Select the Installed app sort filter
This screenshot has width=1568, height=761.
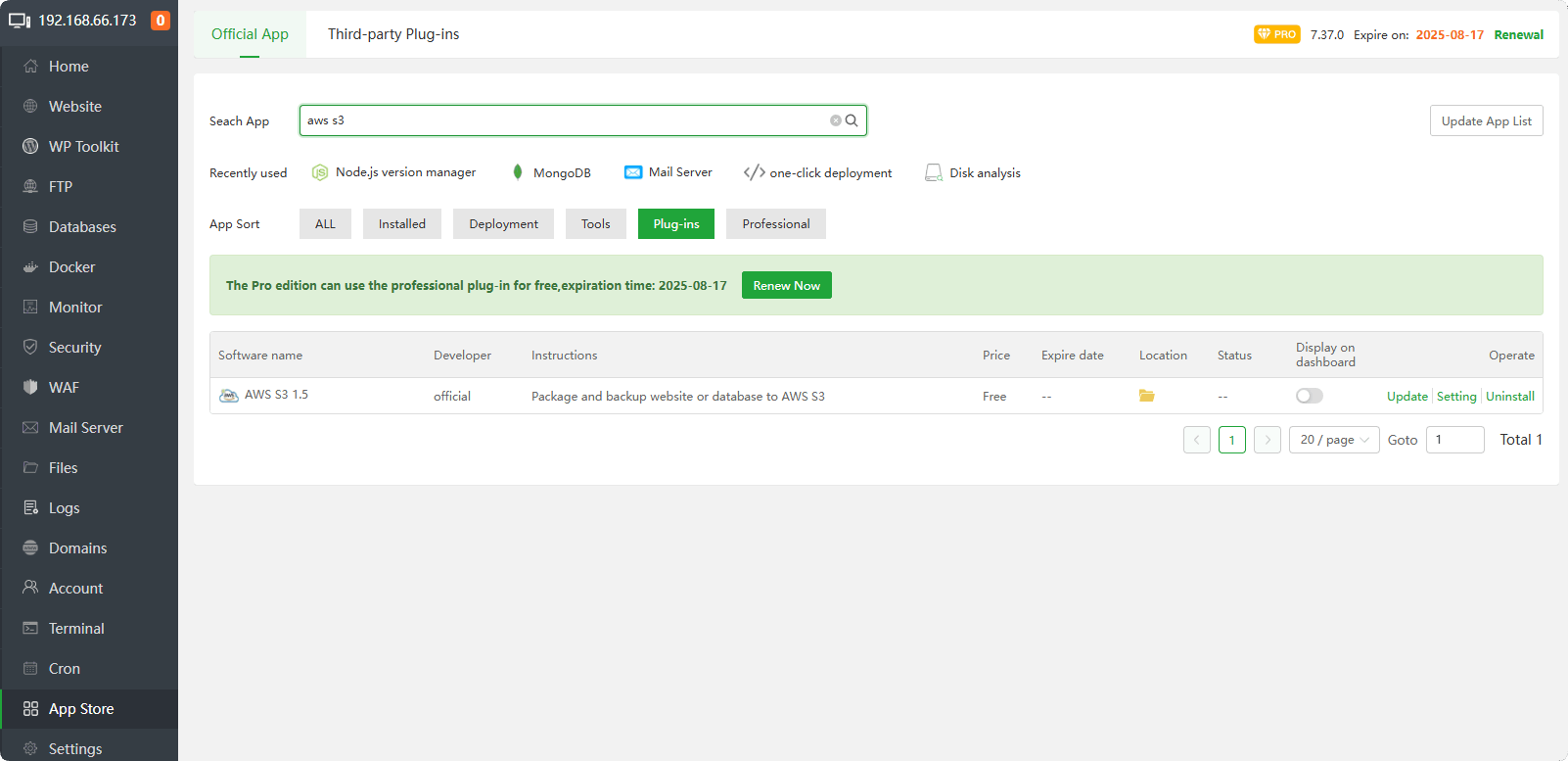402,224
